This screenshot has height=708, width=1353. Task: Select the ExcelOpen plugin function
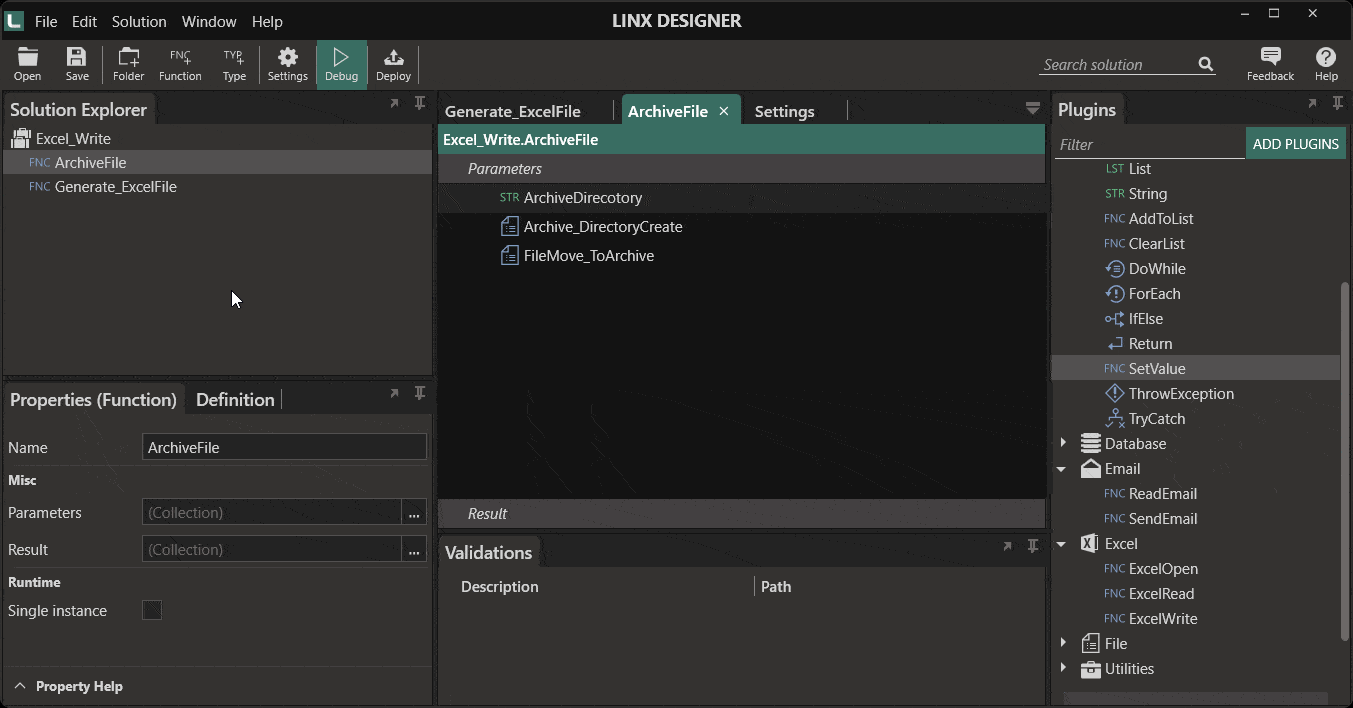click(1163, 569)
